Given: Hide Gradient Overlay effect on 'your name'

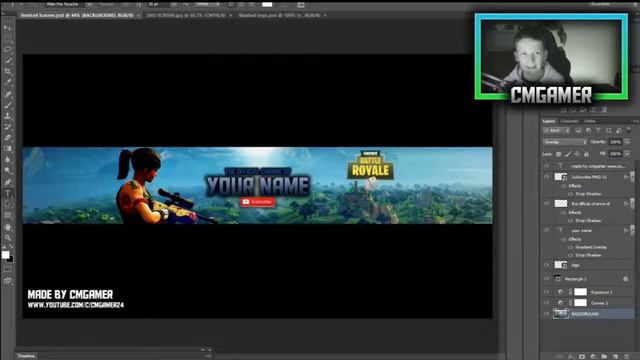Looking at the screenshot, I should (571, 247).
